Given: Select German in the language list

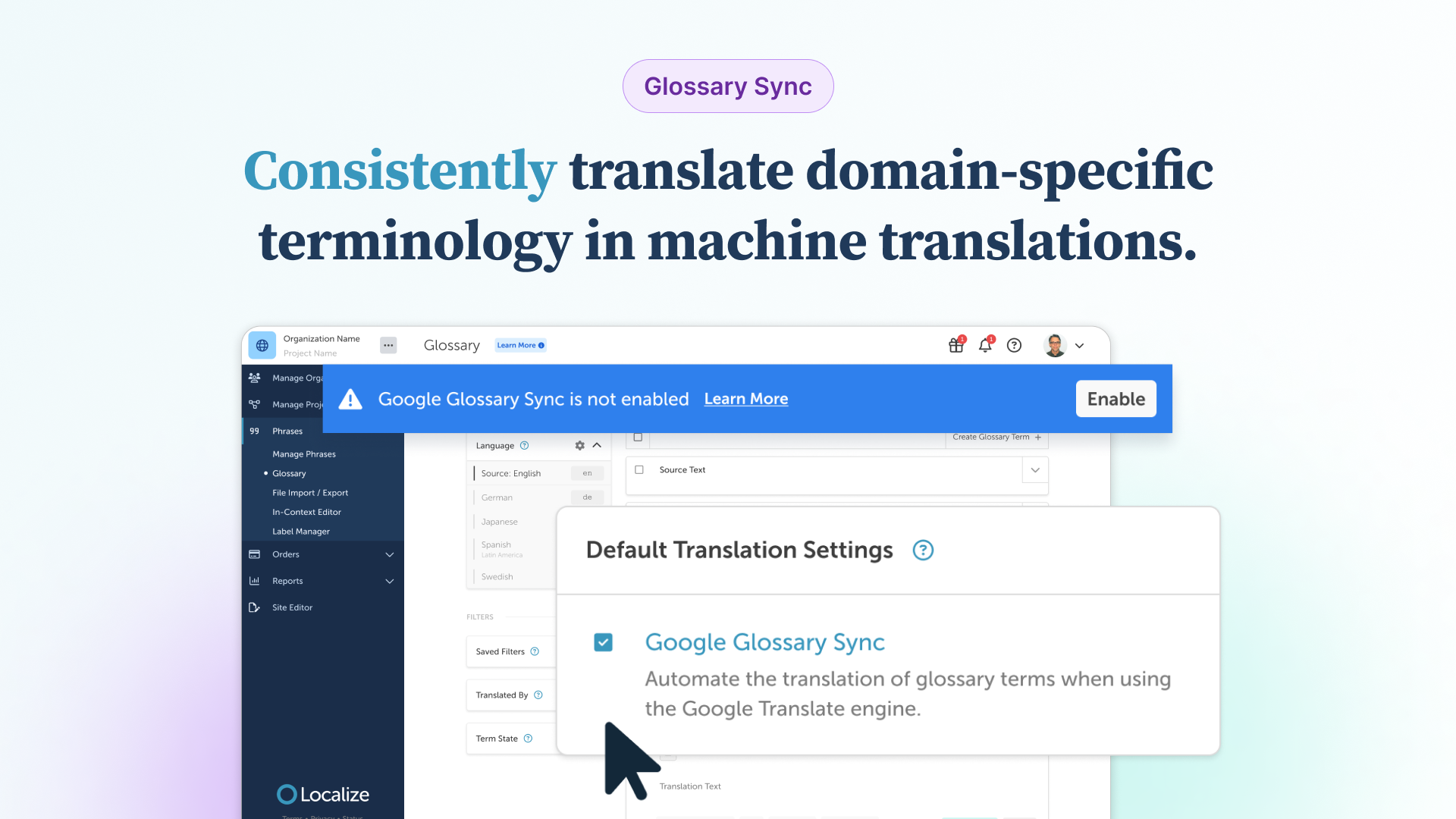Looking at the screenshot, I should click(497, 498).
